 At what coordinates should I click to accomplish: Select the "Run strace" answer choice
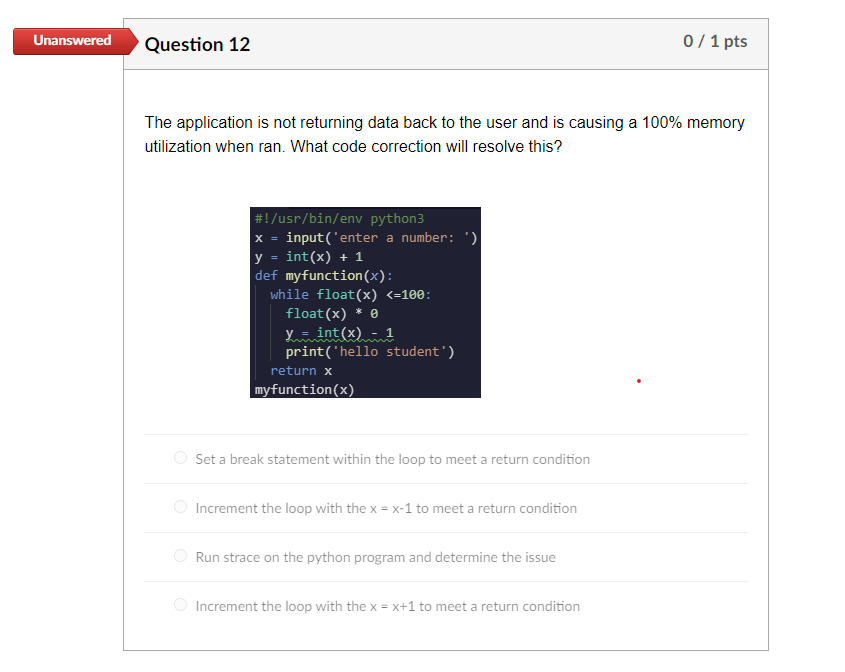coord(180,555)
